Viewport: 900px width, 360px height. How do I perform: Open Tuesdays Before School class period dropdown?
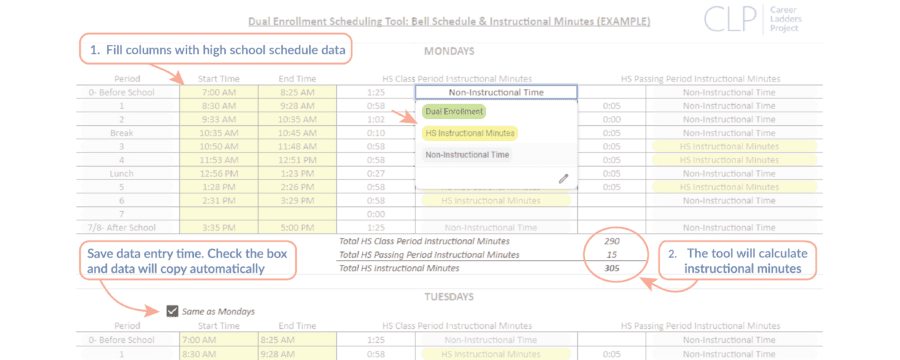[x=496, y=340]
